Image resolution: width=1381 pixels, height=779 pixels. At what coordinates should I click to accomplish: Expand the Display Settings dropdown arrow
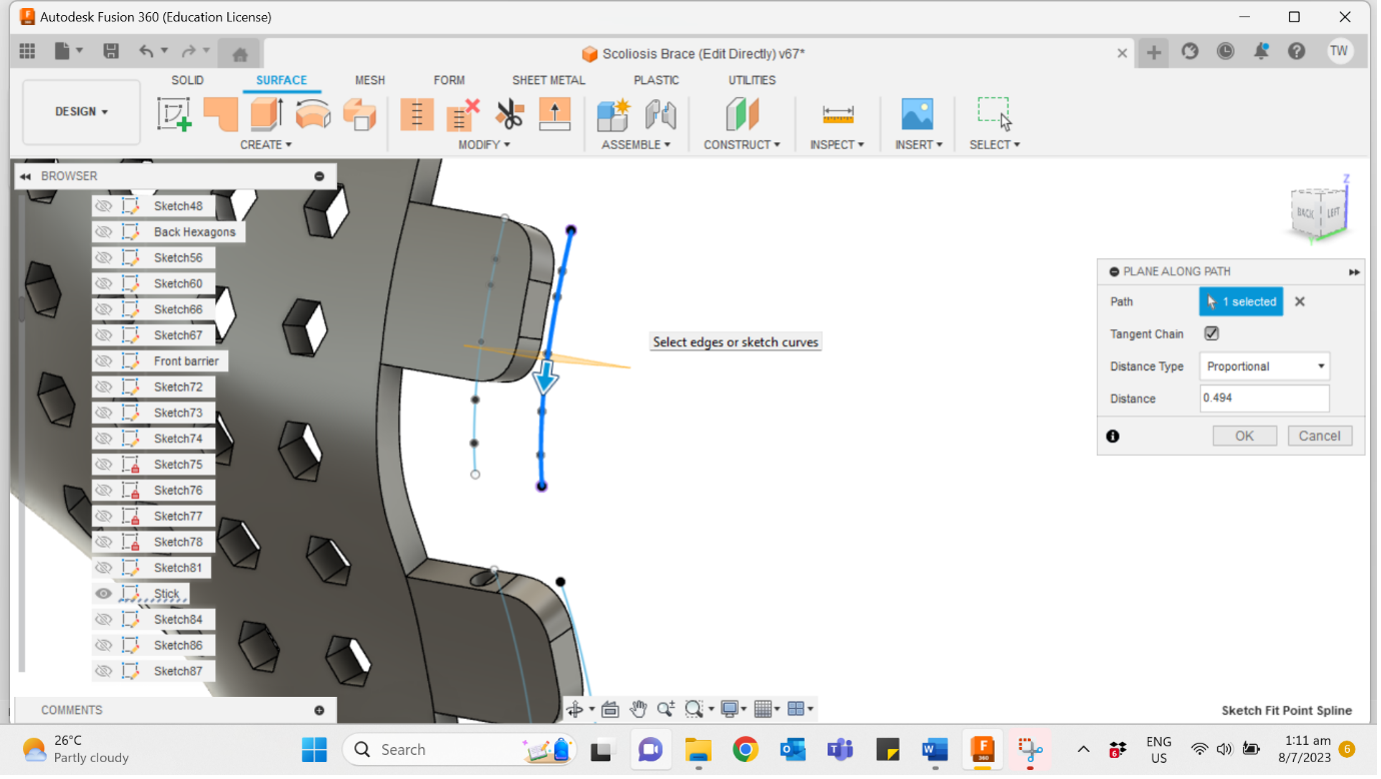pyautogui.click(x=743, y=708)
